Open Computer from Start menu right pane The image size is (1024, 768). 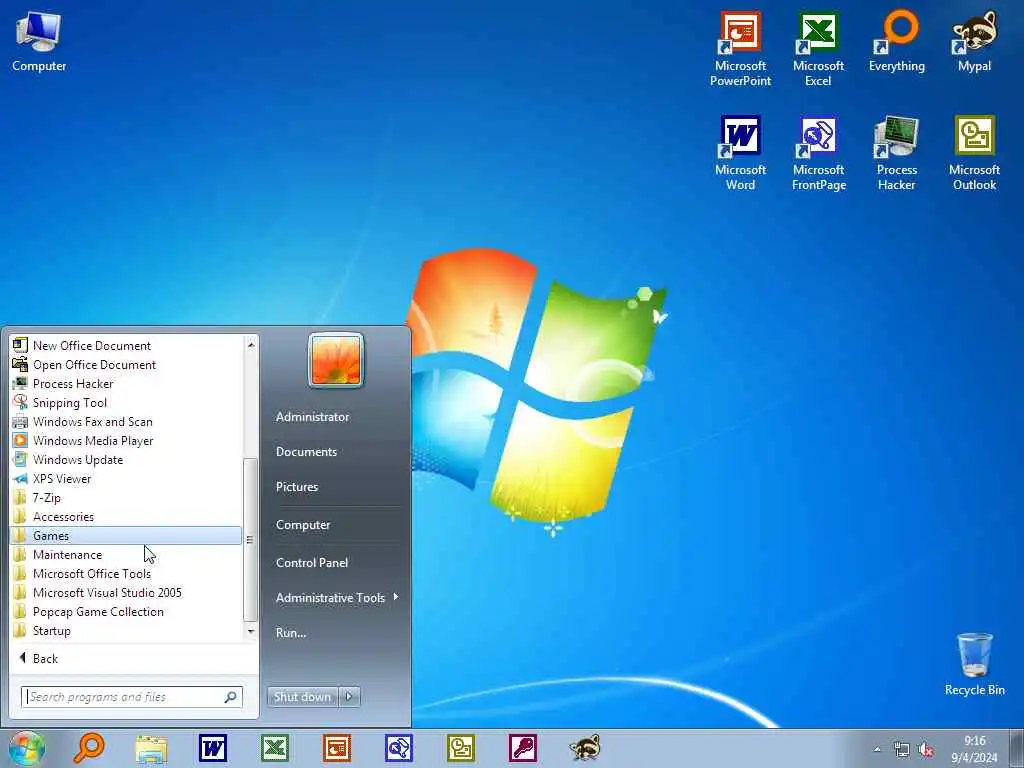[303, 525]
